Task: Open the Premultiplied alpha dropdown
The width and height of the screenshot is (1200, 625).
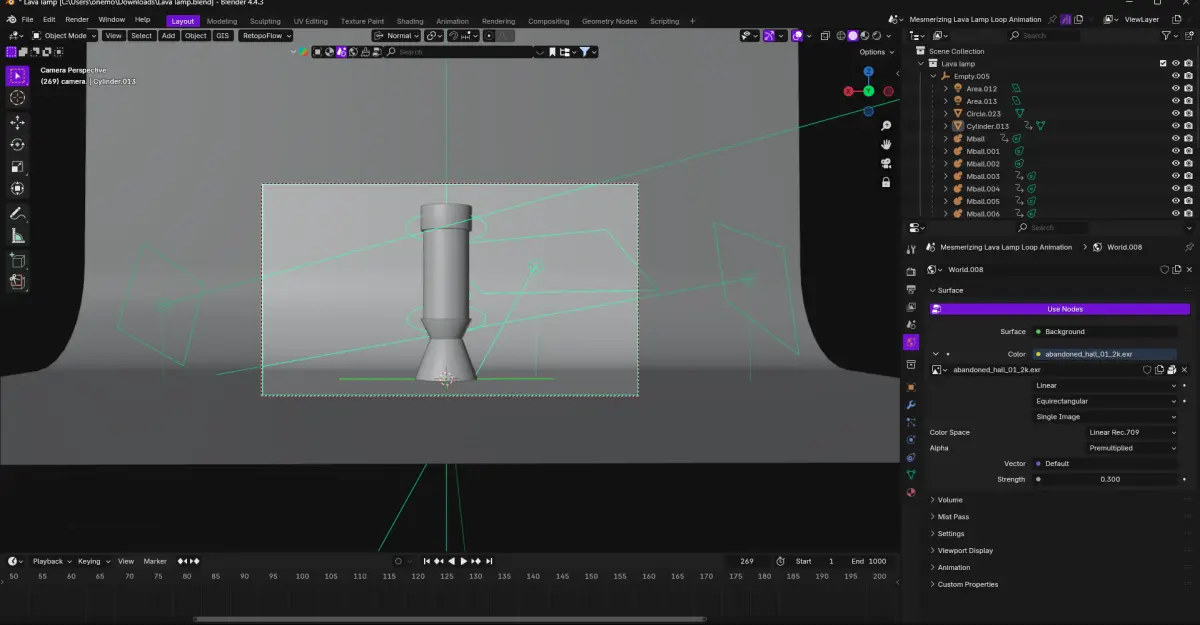Action: pos(1133,448)
